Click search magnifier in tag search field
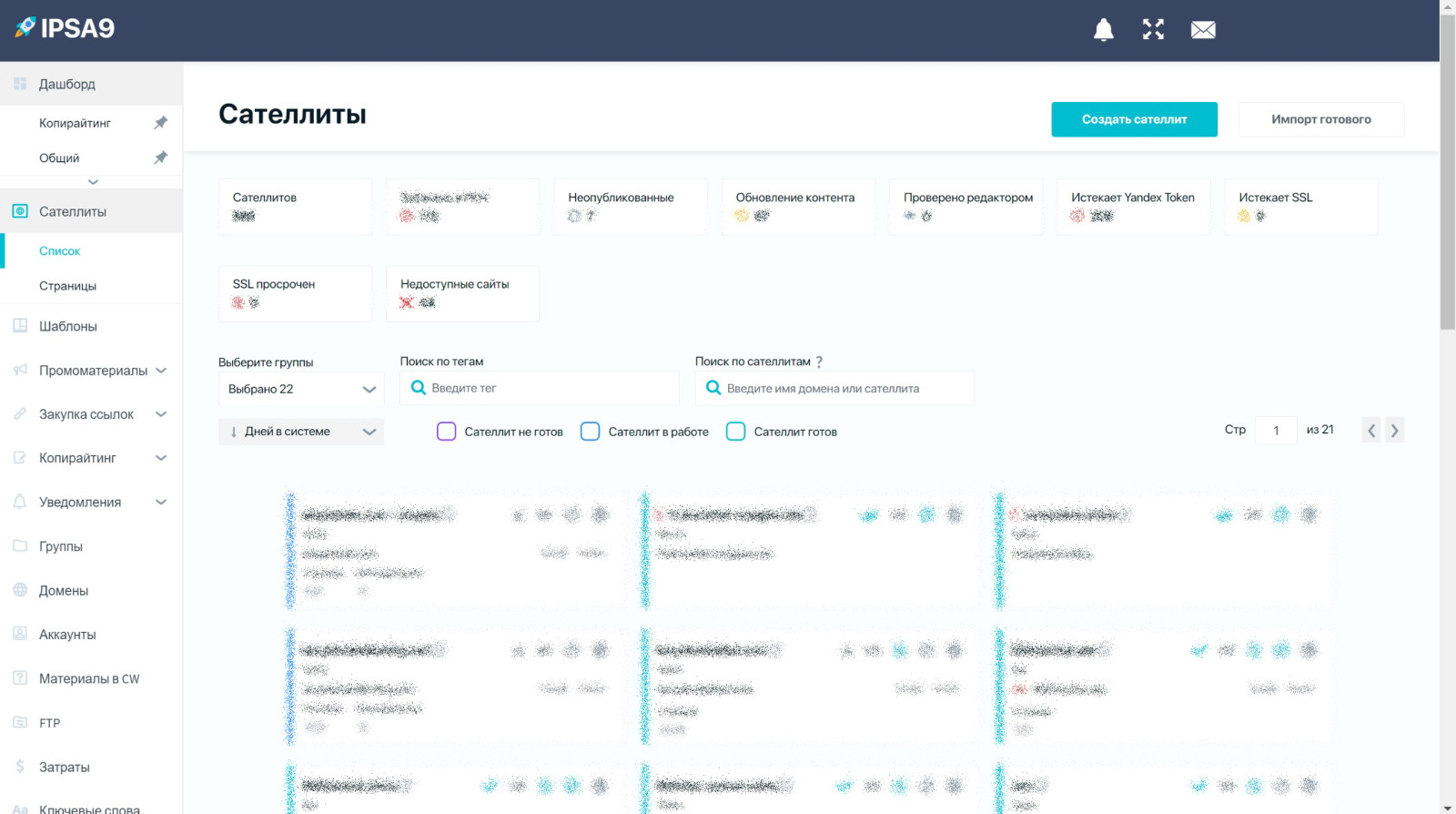Image resolution: width=1456 pixels, height=814 pixels. [x=419, y=388]
